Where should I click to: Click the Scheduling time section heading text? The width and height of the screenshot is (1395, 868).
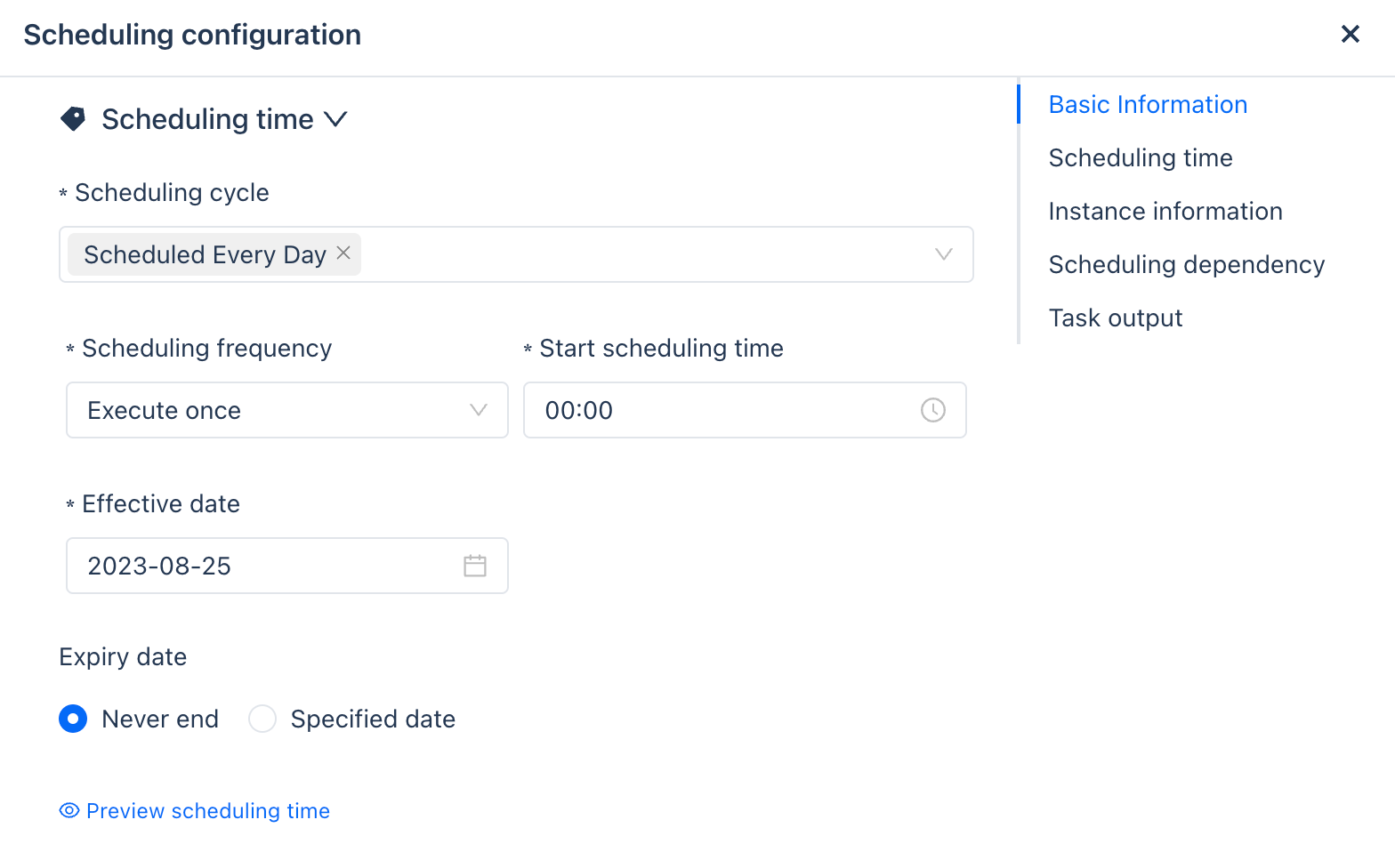click(207, 119)
